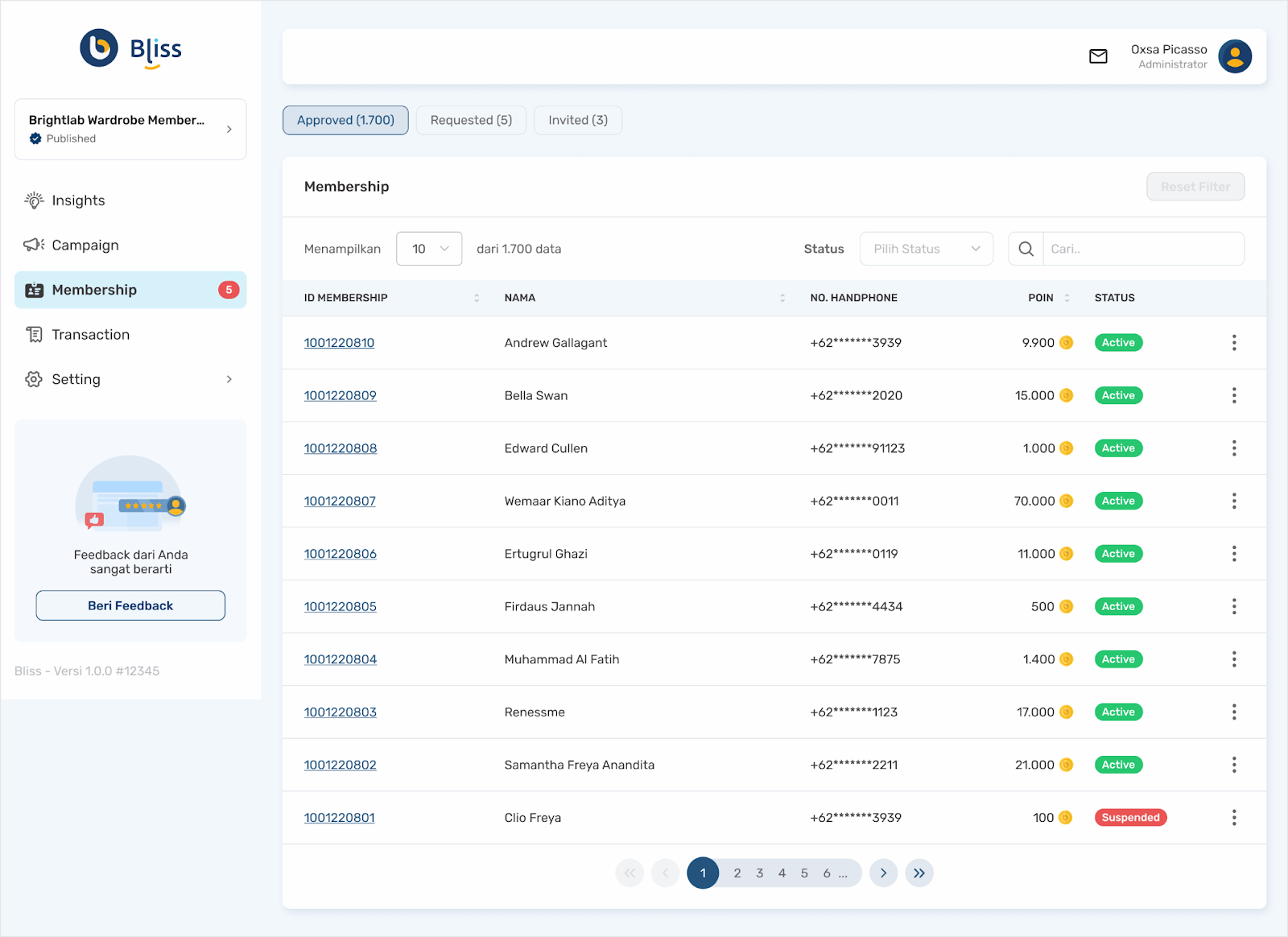Expand the Setting submenu chevron
Viewport: 1288px width, 937px height.
(229, 379)
